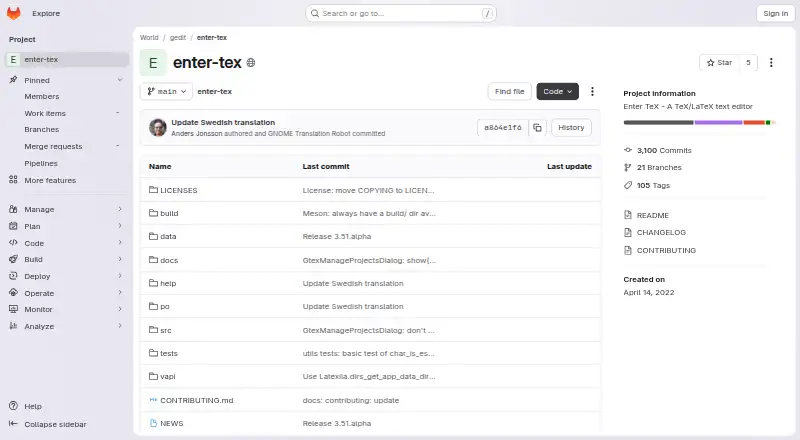The height and width of the screenshot is (440, 800).
Task: Open the gedit breadcrumb link
Action: point(178,37)
